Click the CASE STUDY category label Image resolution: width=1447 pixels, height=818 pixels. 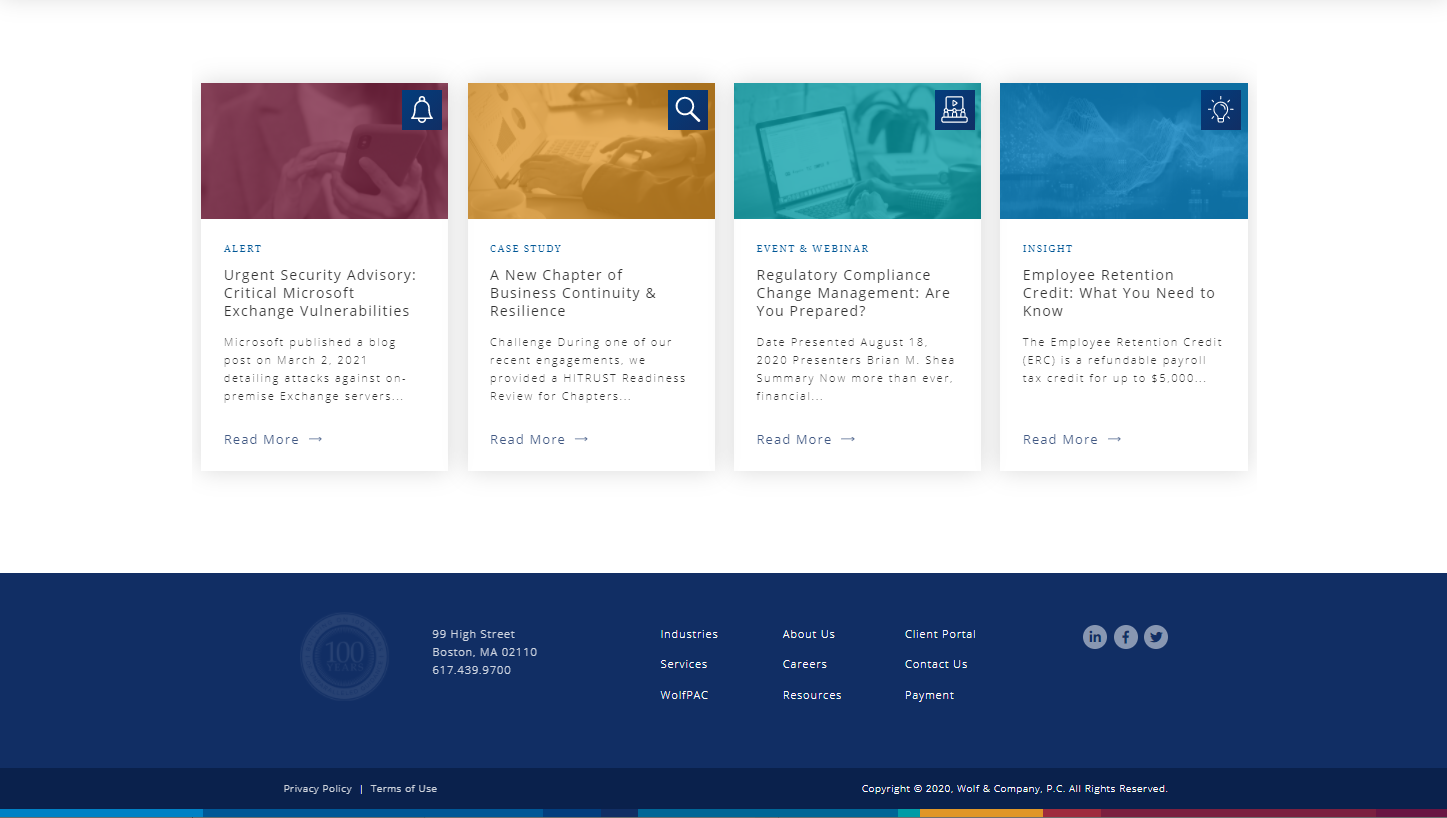click(x=526, y=249)
